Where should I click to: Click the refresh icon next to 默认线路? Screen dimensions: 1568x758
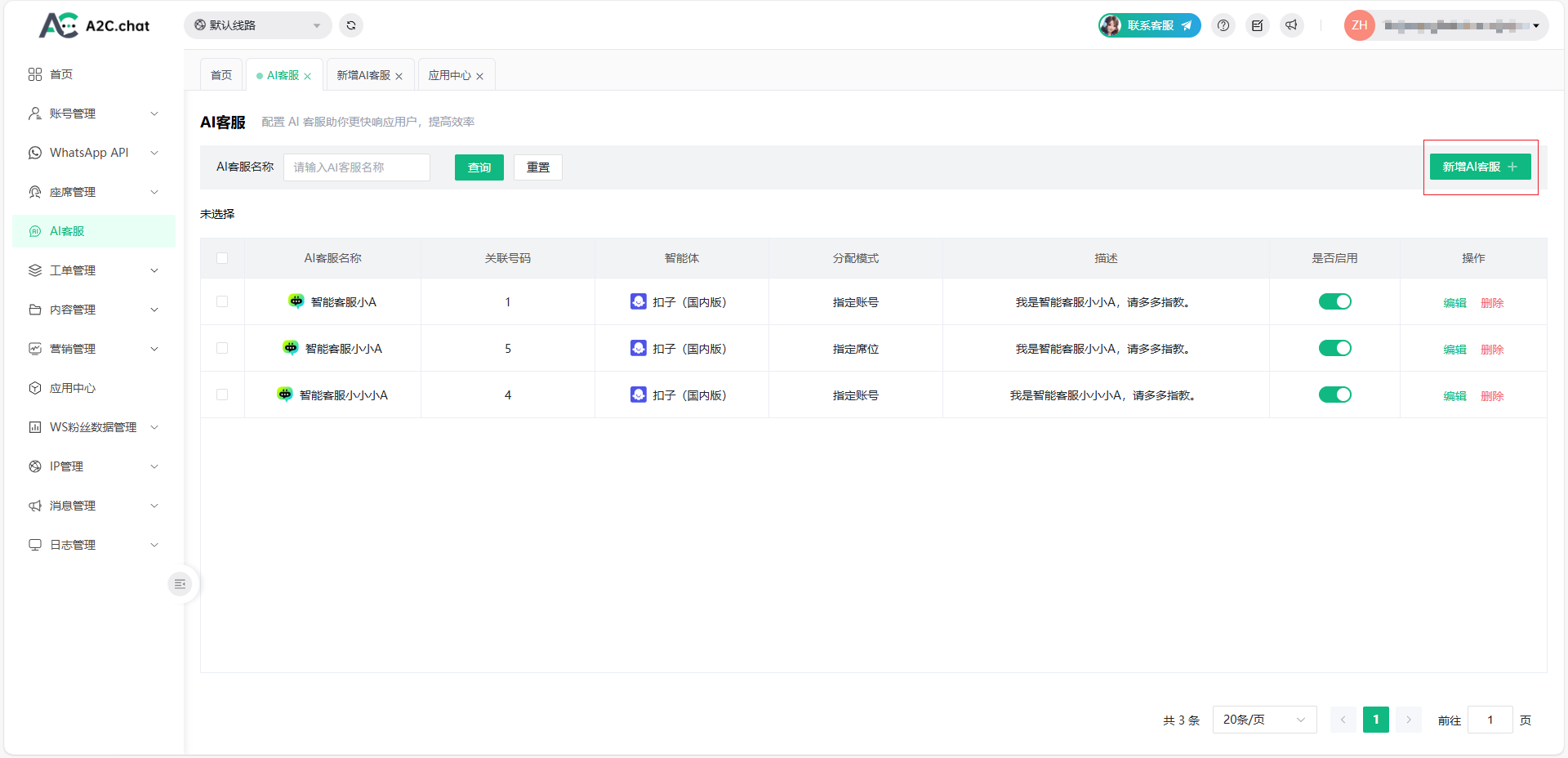pyautogui.click(x=351, y=25)
